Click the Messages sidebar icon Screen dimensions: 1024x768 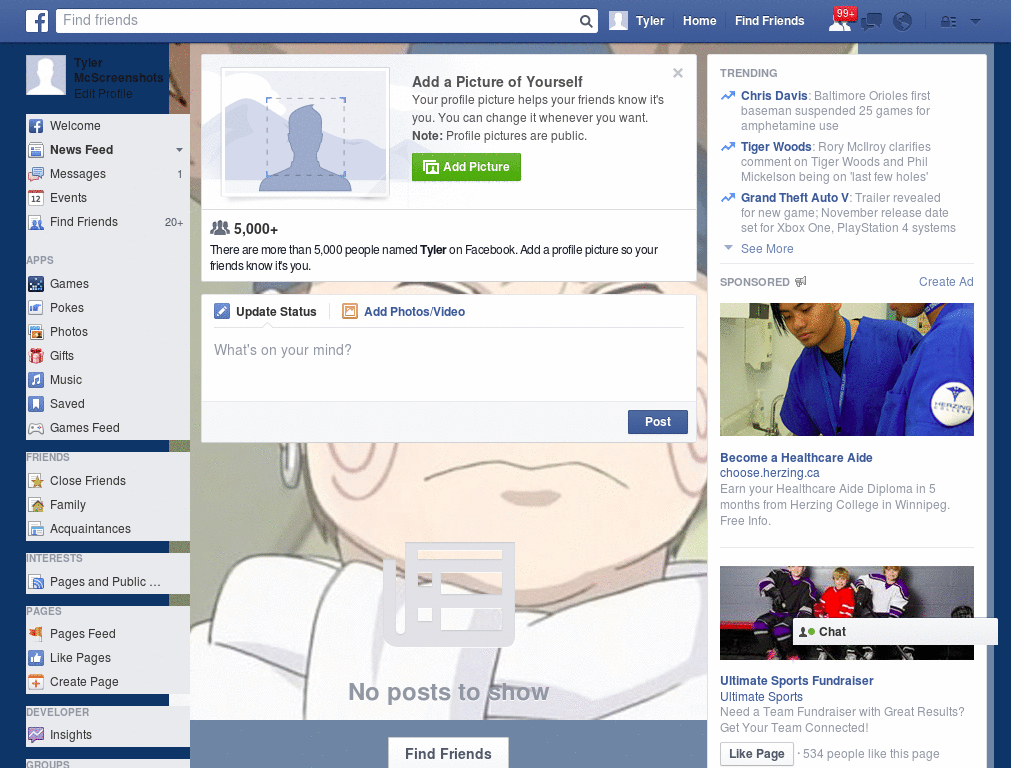coord(36,174)
